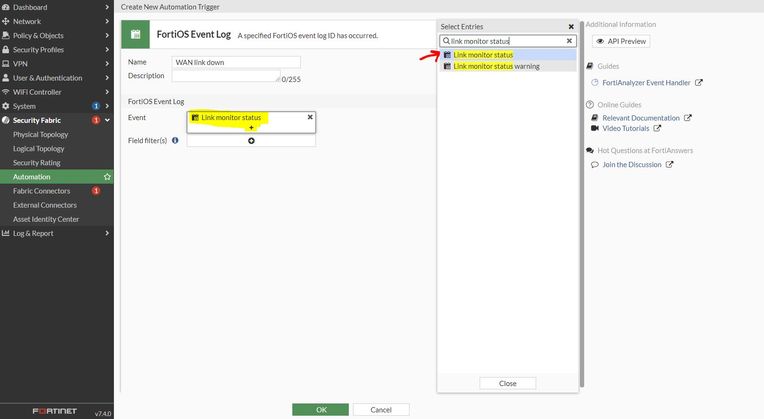Click Video Tutorials external link icon

pyautogui.click(x=657, y=129)
